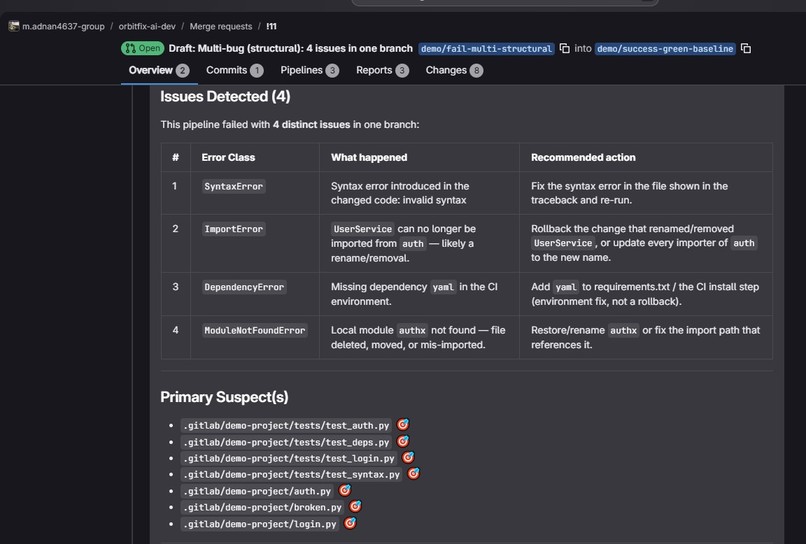
Task: Click target emoji beside auth.py
Action: (344, 491)
